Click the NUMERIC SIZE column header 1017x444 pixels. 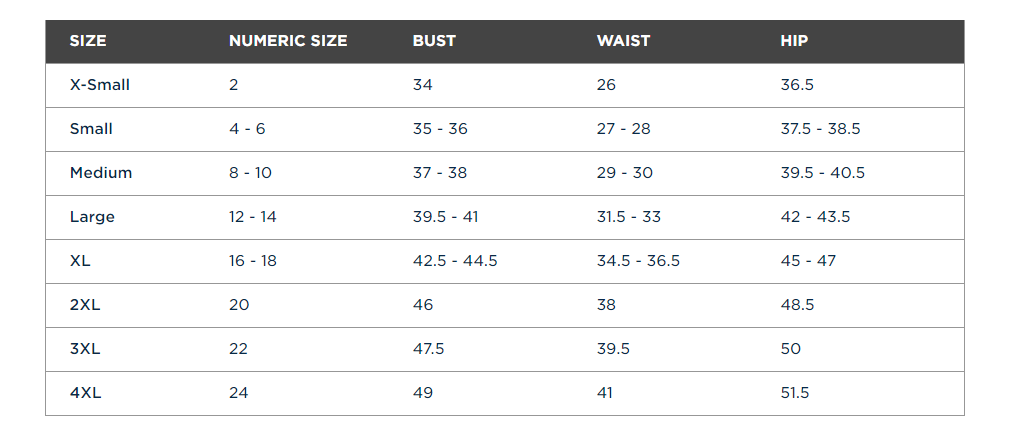point(288,41)
